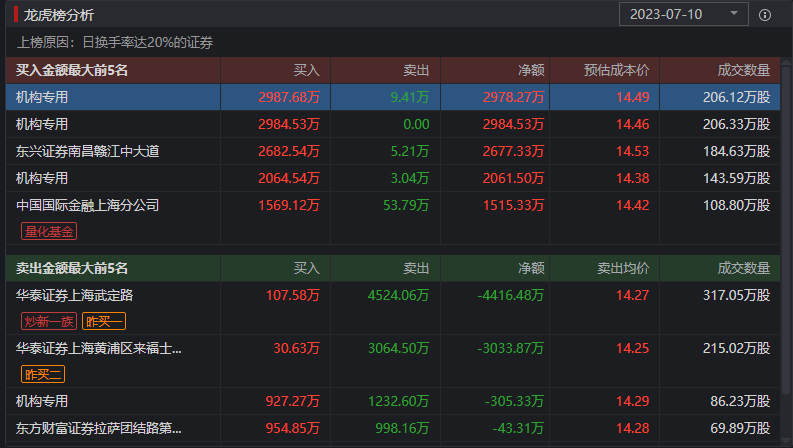Click the buy amount 1569.12万
The image size is (793, 448).
pyautogui.click(x=289, y=205)
